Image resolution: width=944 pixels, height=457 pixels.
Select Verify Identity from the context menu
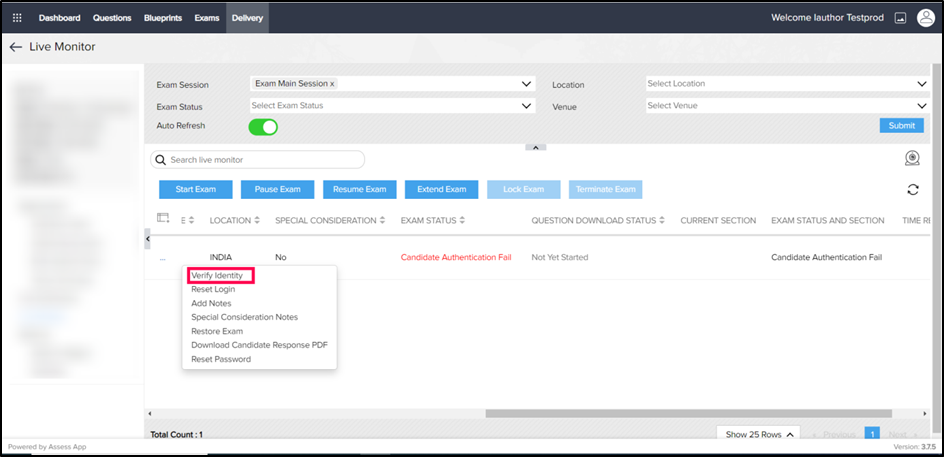point(219,275)
